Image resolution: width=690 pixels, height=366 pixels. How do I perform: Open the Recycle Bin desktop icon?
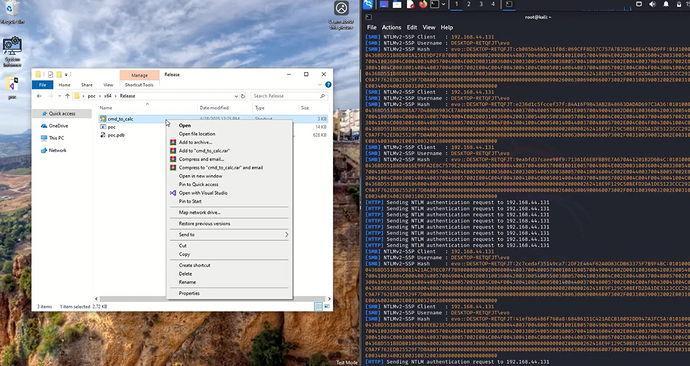click(12, 12)
